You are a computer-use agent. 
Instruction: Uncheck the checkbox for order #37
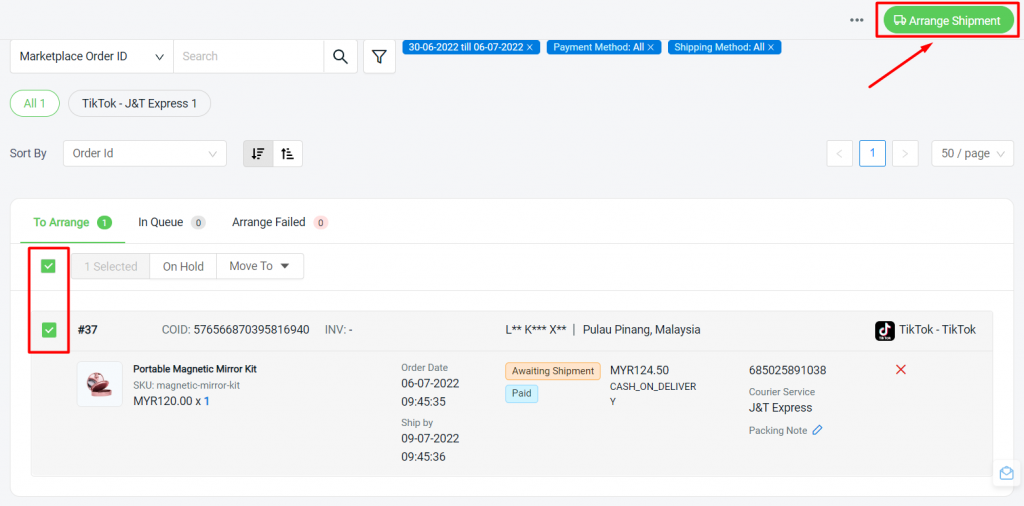[48, 330]
